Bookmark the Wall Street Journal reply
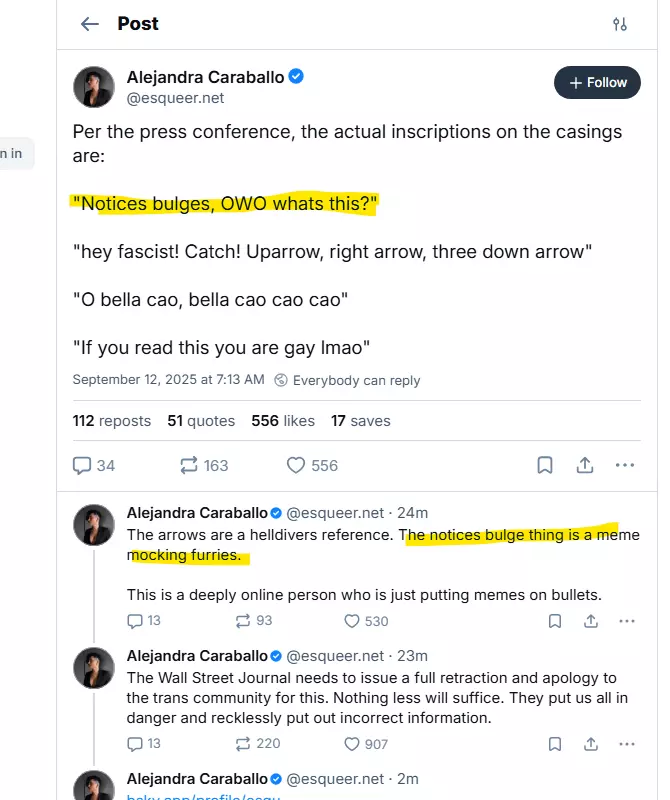This screenshot has width=670, height=800. pos(554,744)
